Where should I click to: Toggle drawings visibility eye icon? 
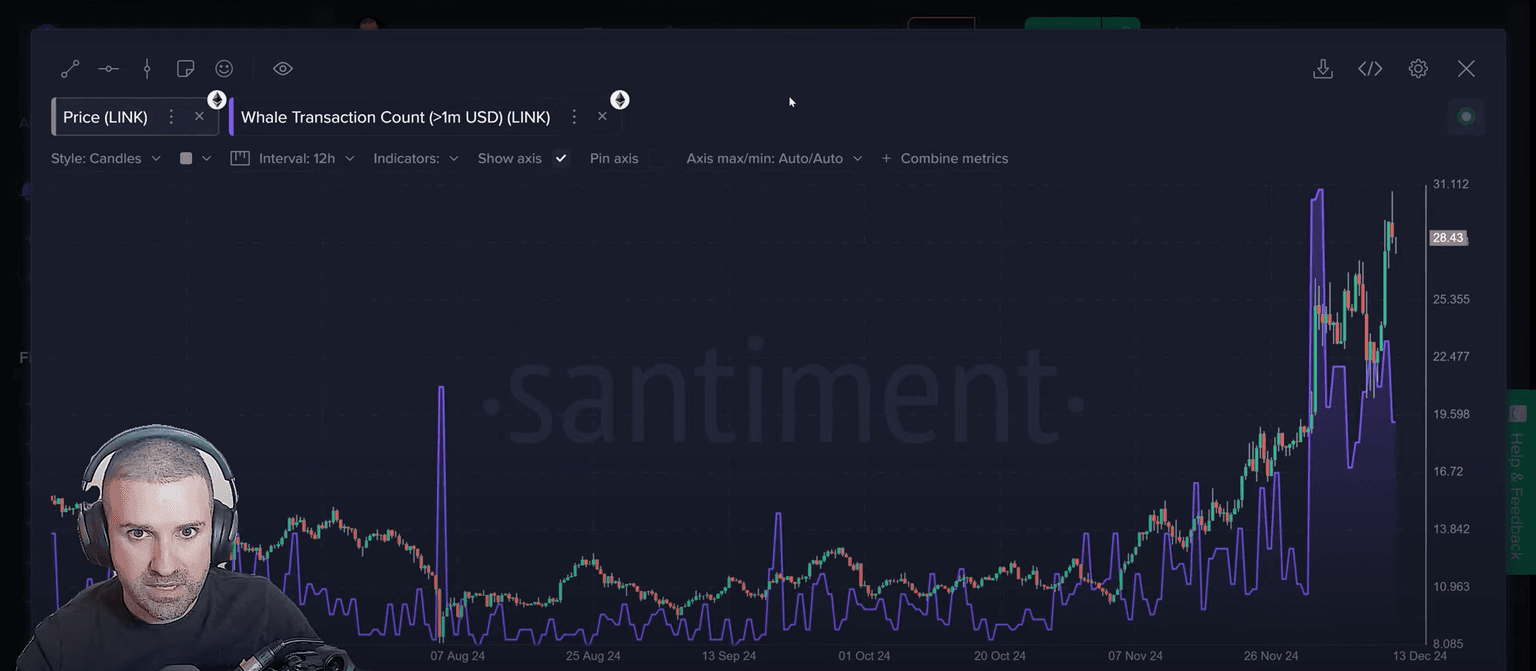pos(283,69)
